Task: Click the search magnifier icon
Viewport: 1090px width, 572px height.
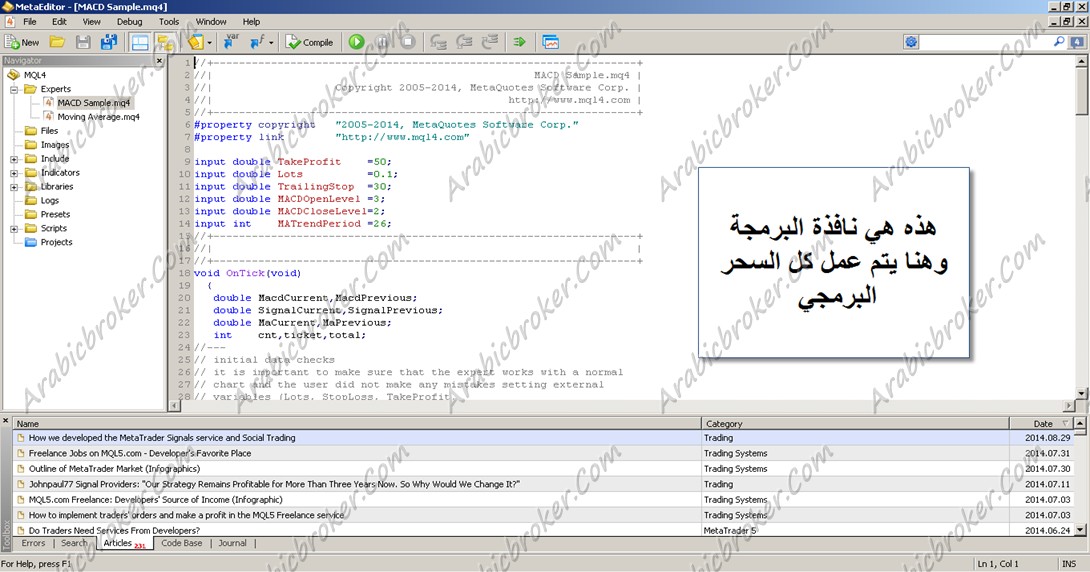Action: pos(1059,42)
